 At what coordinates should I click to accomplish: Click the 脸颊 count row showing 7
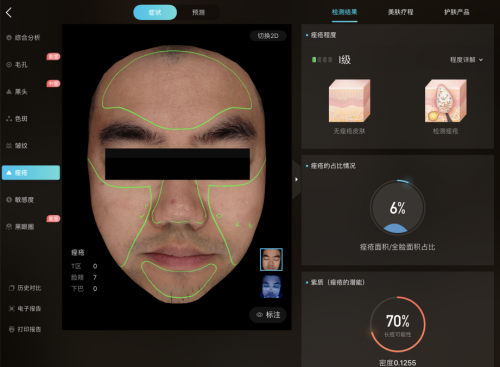tap(84, 277)
